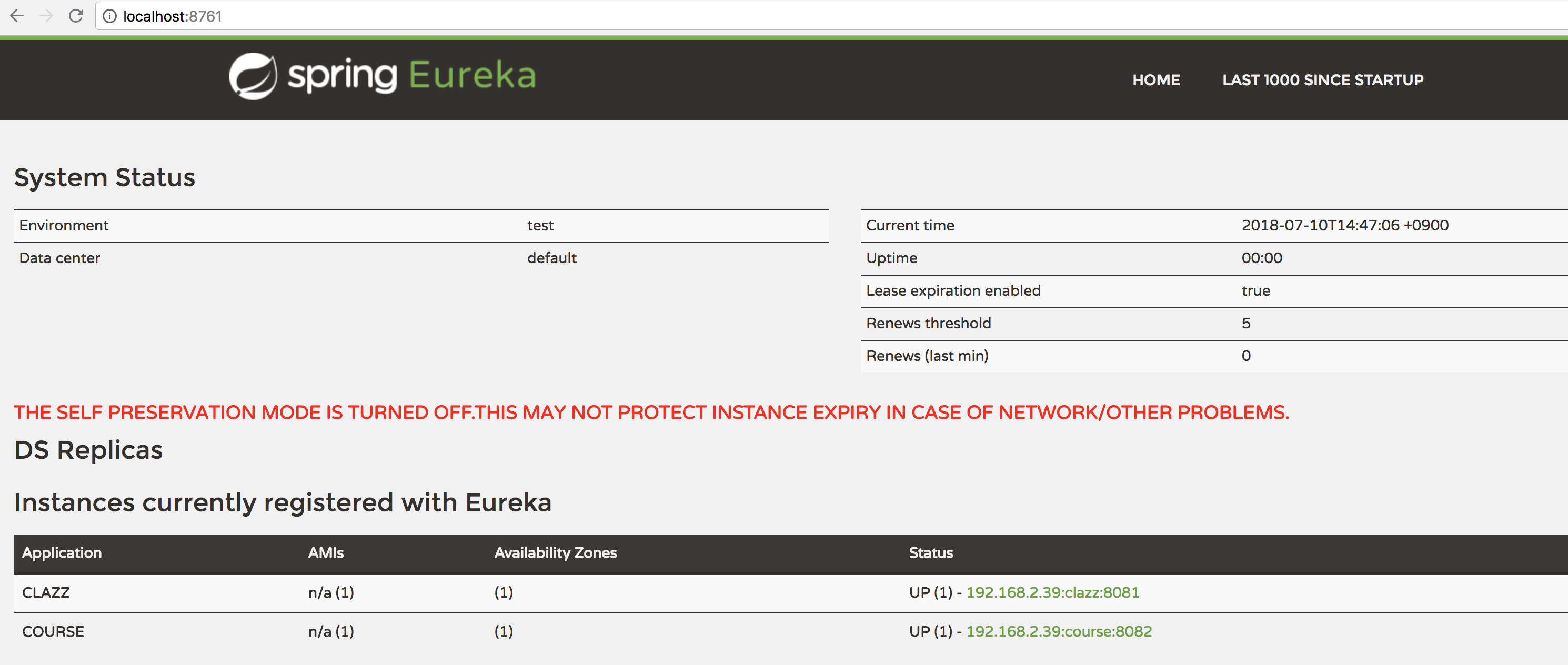The image size is (1568, 665).
Task: Click the Current time value
Action: (1344, 225)
